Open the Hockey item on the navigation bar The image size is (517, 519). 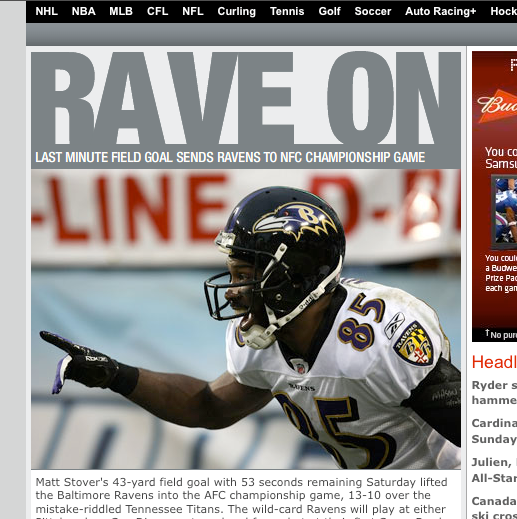(503, 11)
